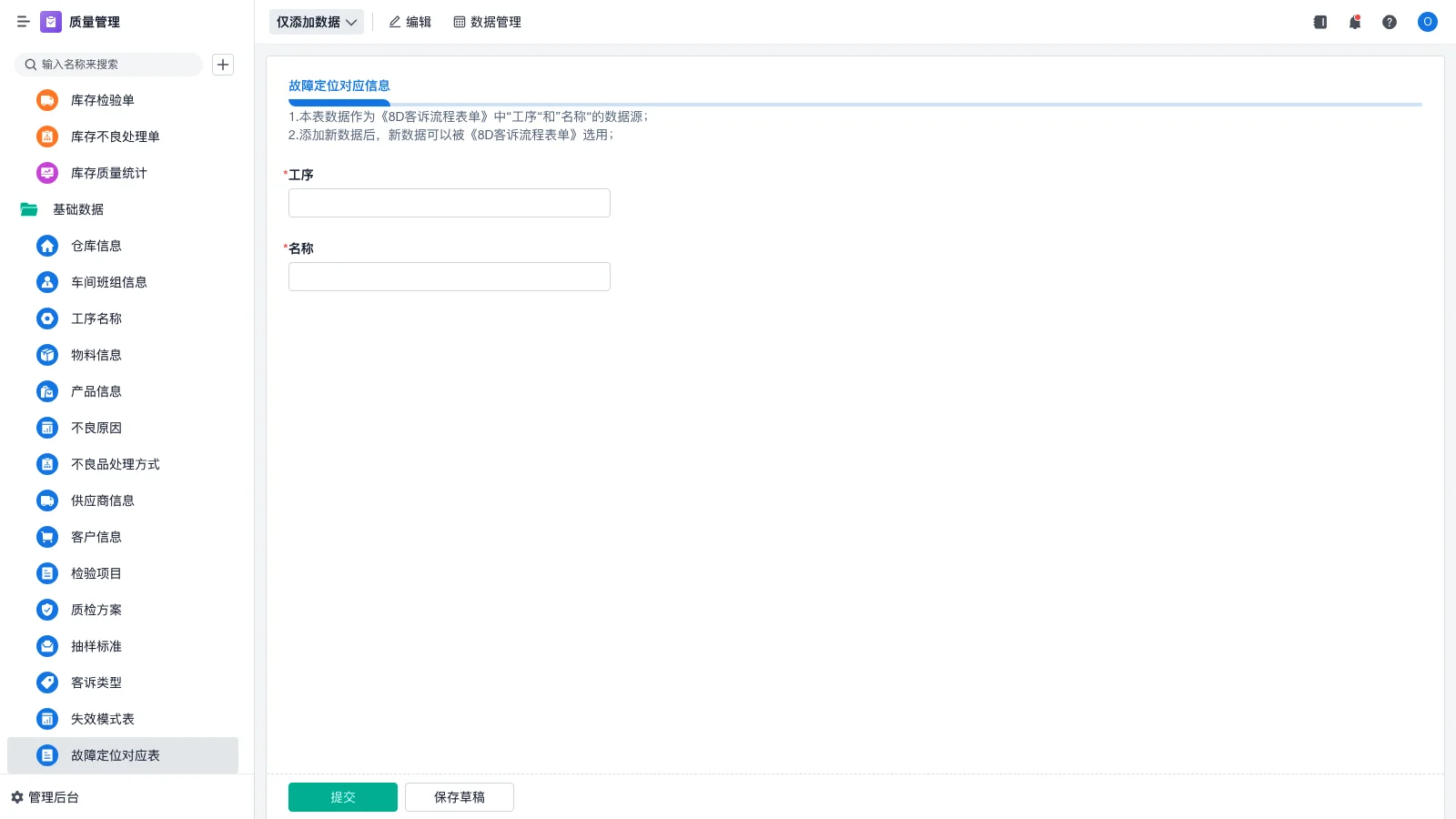Select 不良原因 in the sidebar
The image size is (1456, 819).
point(96,428)
